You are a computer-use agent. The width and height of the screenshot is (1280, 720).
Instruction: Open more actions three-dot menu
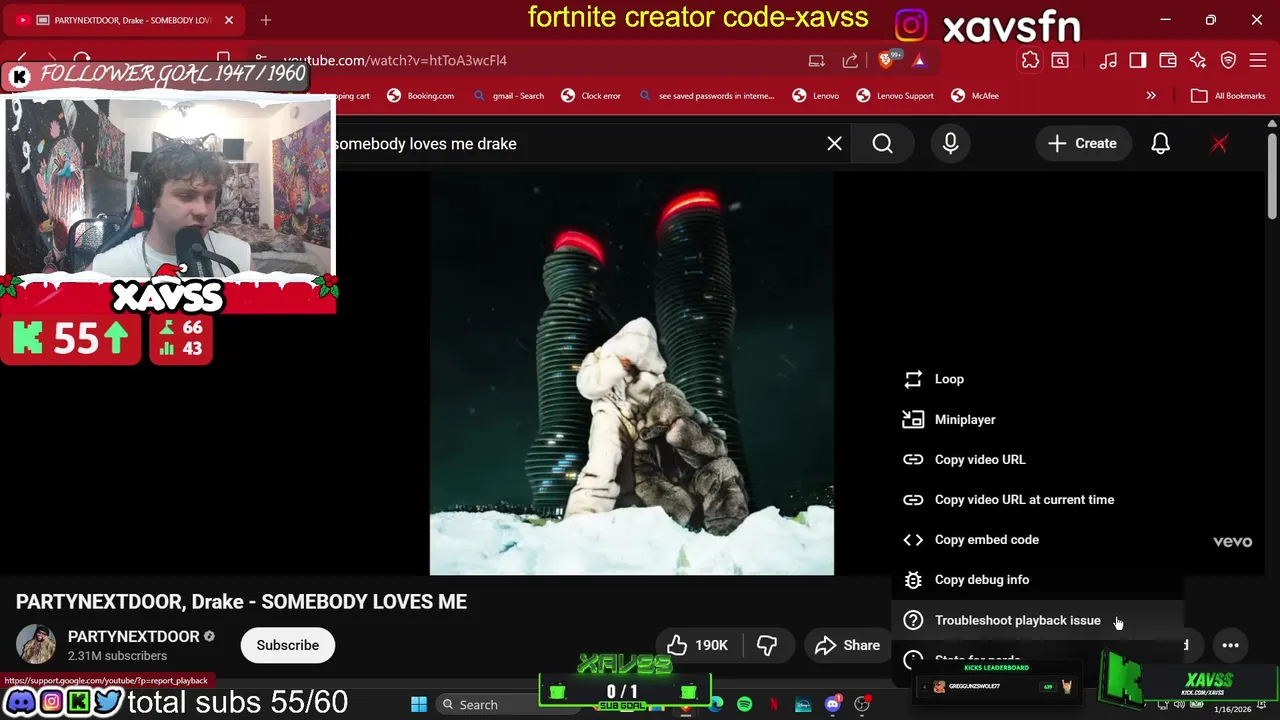tap(1230, 645)
